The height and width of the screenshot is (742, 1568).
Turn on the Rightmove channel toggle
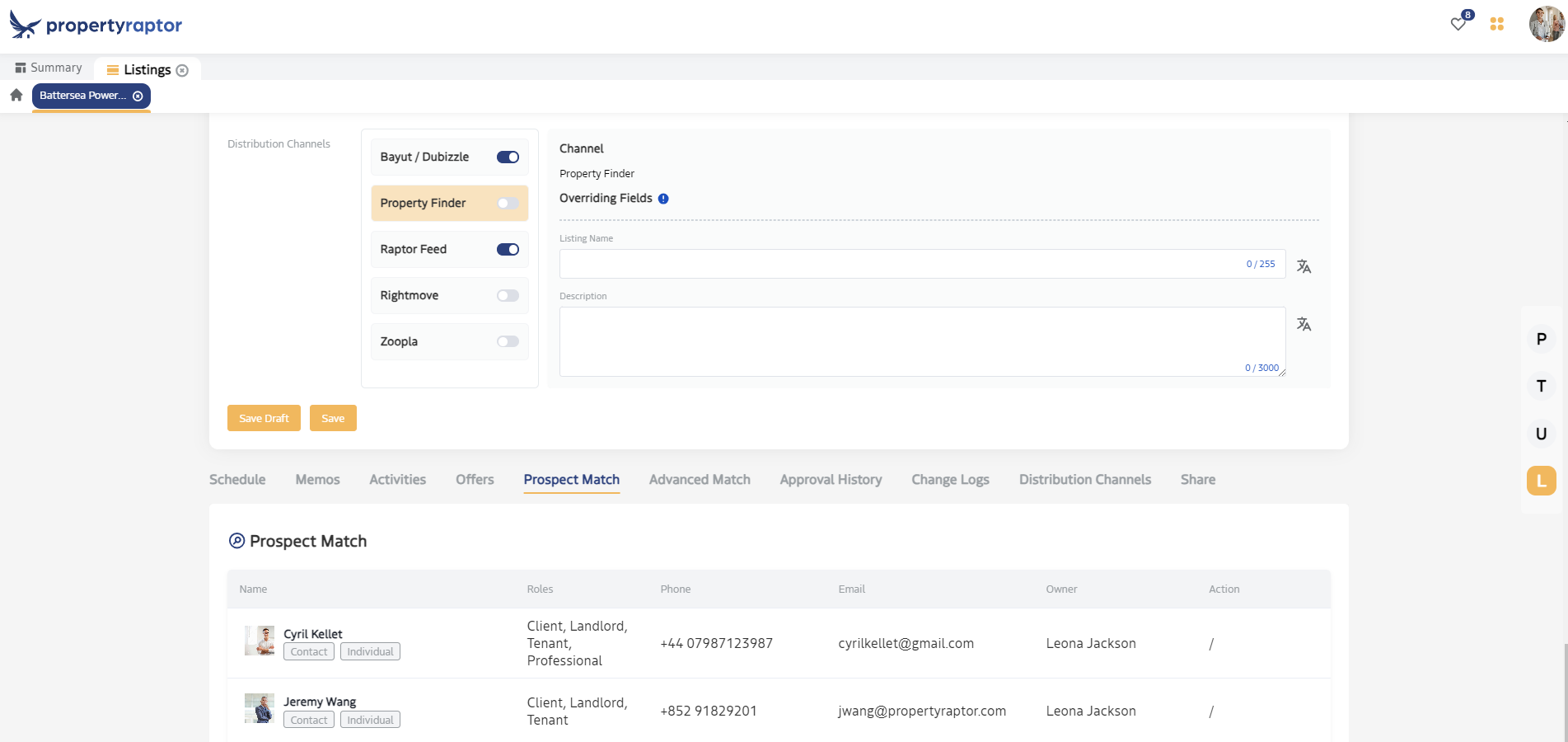(508, 296)
